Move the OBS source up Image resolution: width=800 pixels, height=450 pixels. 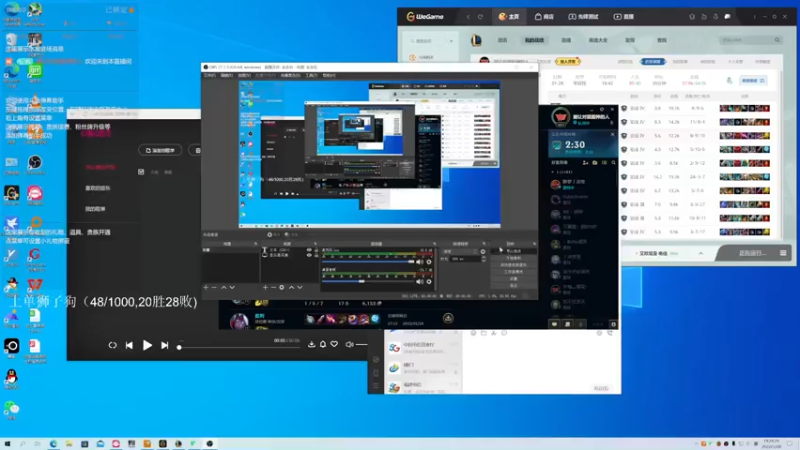click(291, 288)
